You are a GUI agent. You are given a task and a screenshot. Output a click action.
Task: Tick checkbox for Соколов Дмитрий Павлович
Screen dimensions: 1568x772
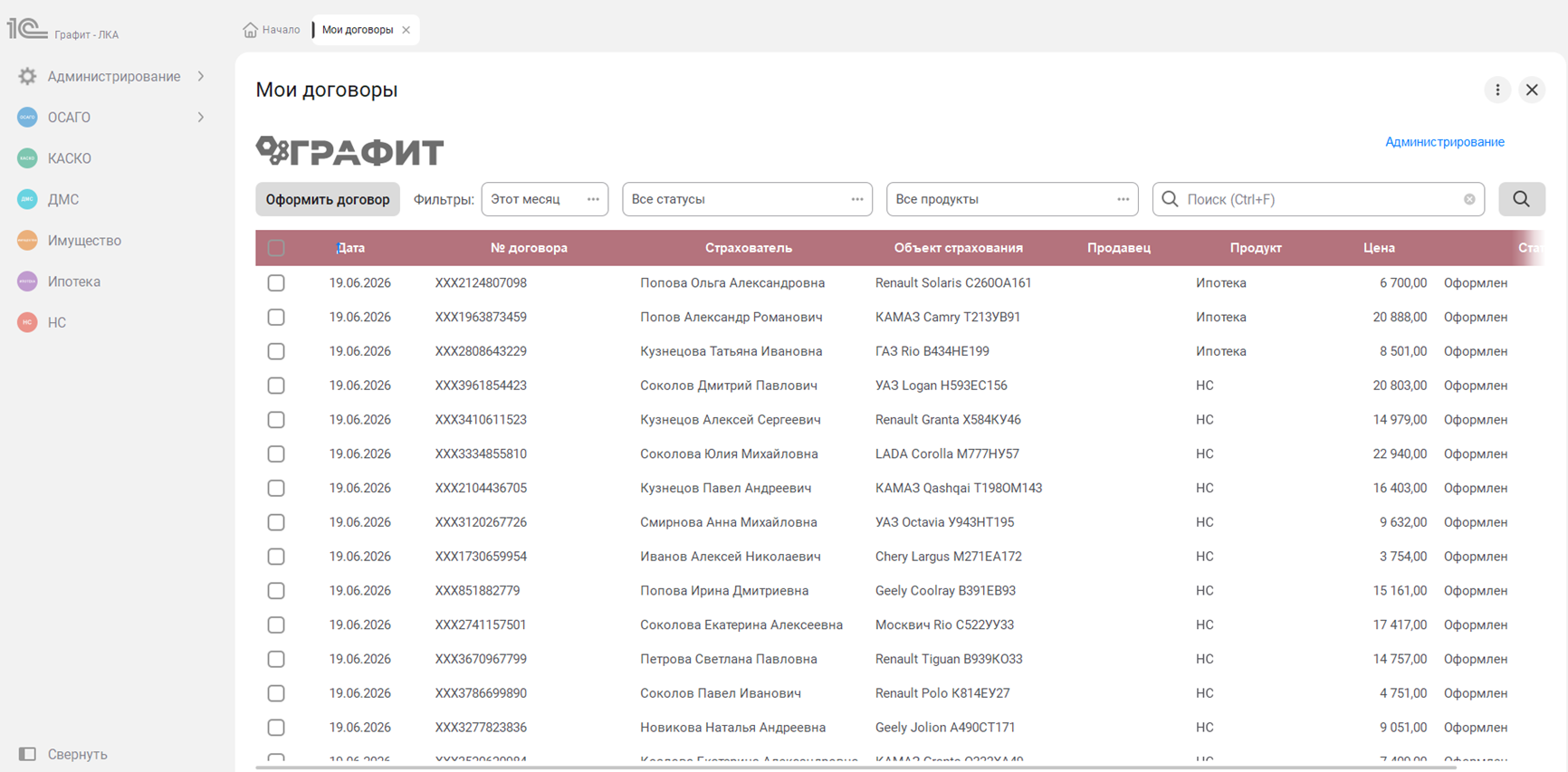point(276,386)
